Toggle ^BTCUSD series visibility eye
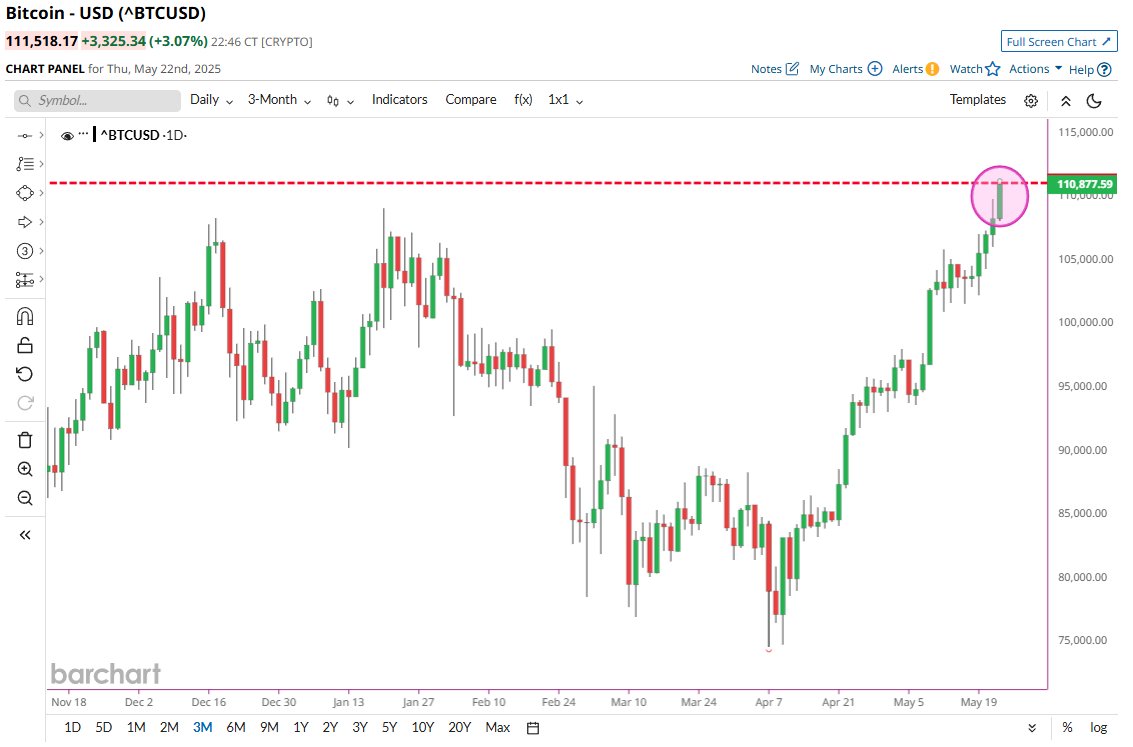The image size is (1133, 747). (67, 136)
